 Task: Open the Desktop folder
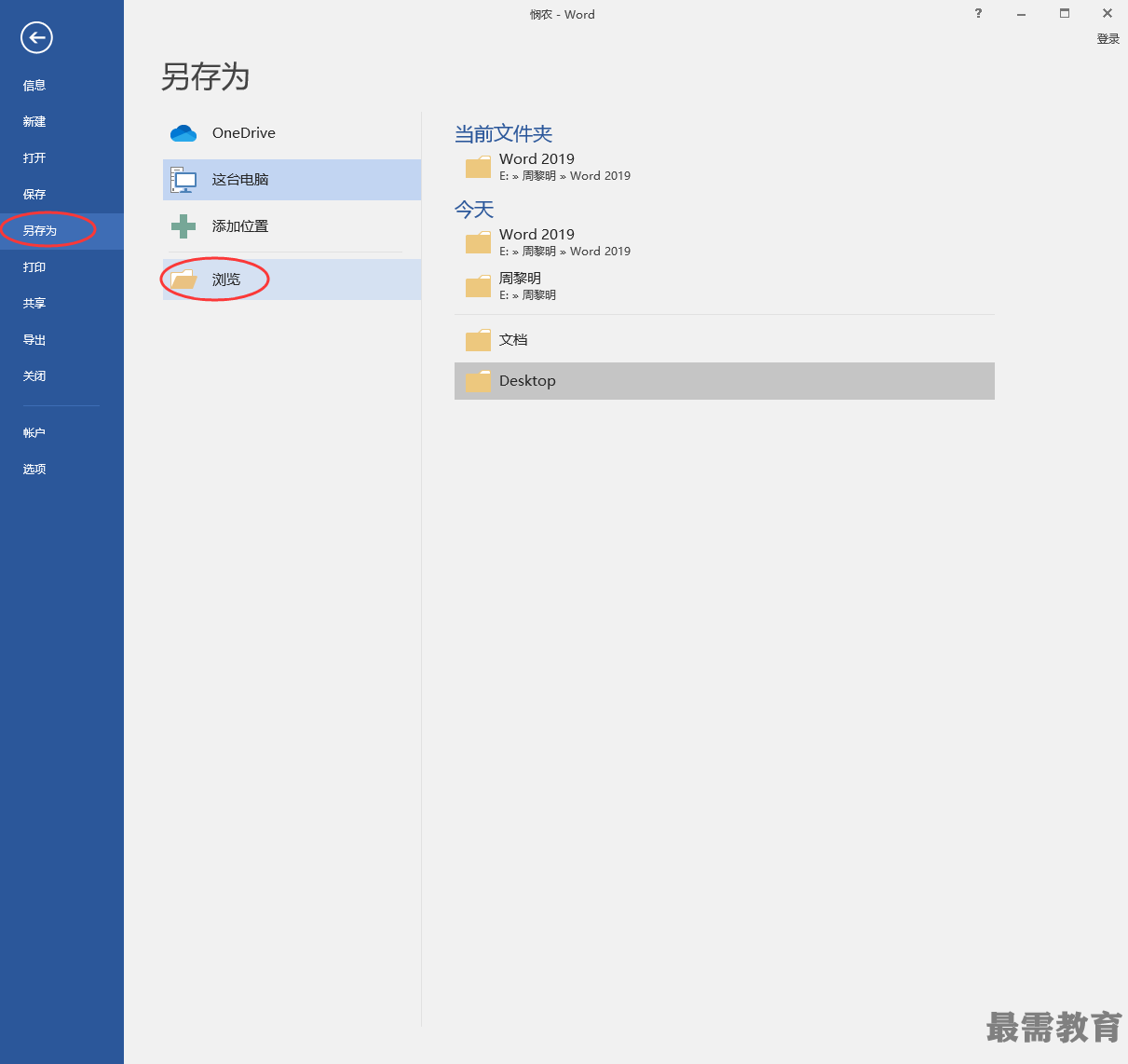pos(725,381)
